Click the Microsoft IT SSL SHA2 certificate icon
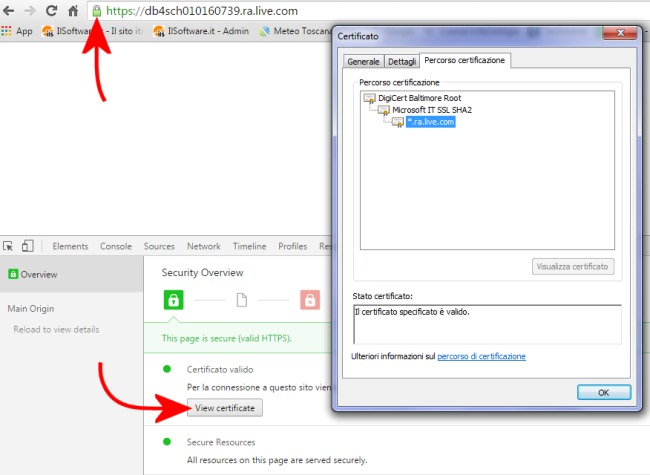The height and width of the screenshot is (475, 650). coord(383,110)
